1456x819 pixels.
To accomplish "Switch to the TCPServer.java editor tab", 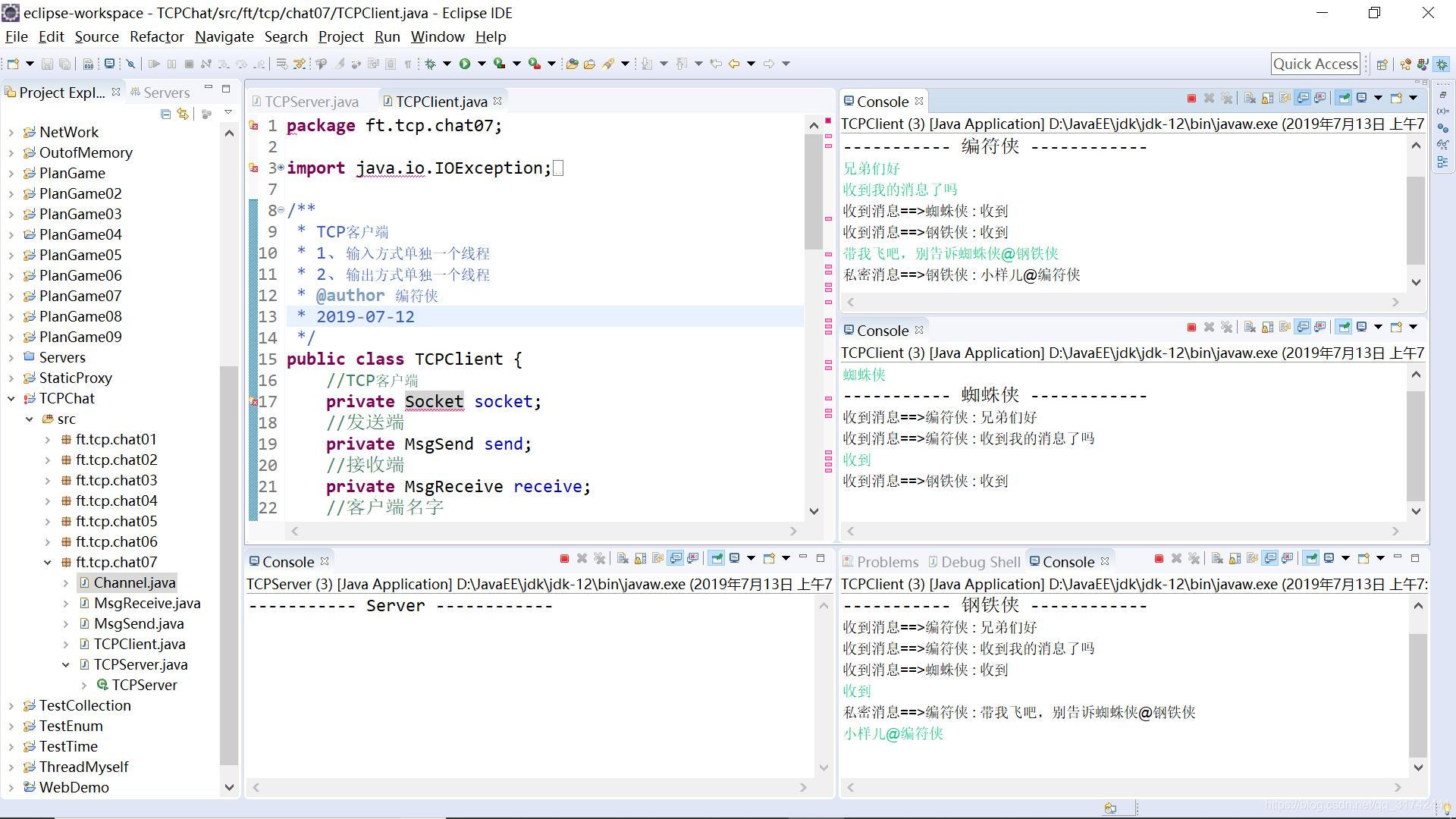I will click(x=311, y=102).
